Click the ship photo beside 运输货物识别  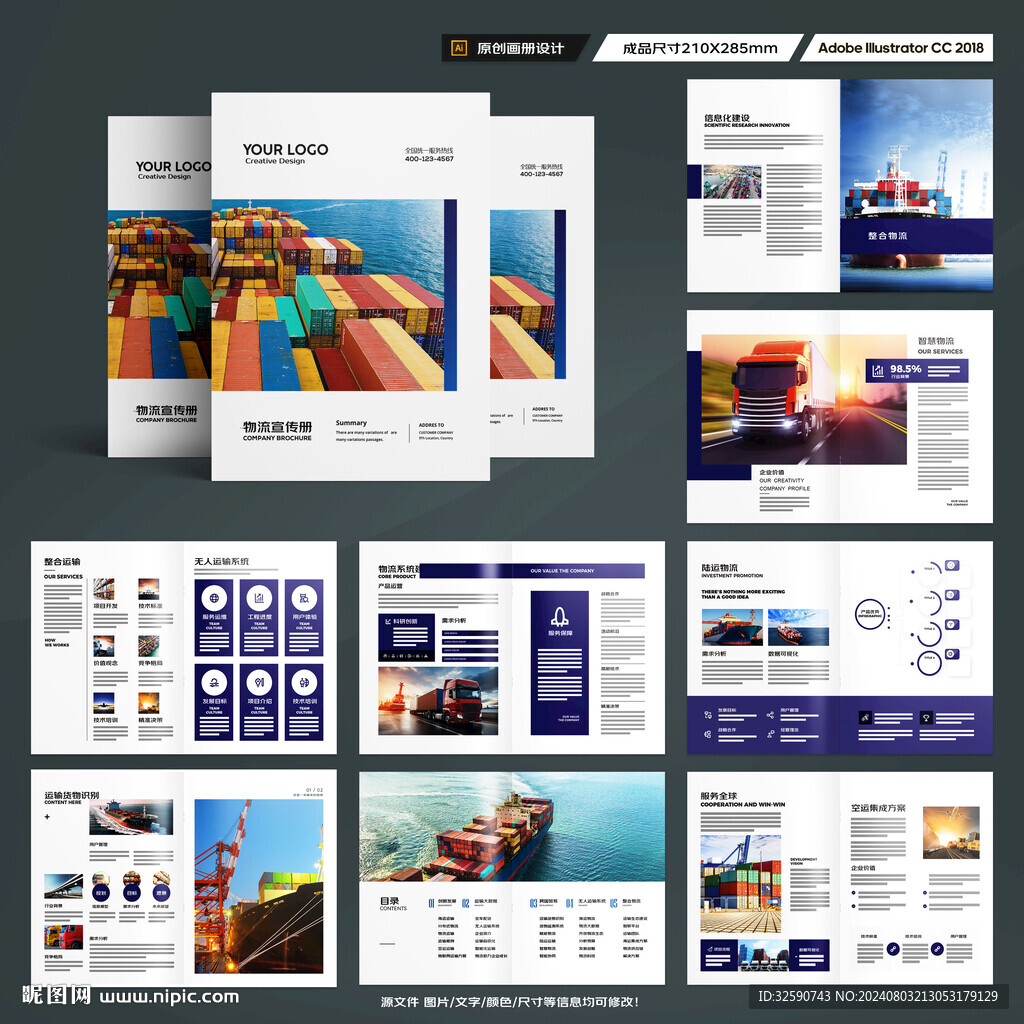[x=131, y=816]
